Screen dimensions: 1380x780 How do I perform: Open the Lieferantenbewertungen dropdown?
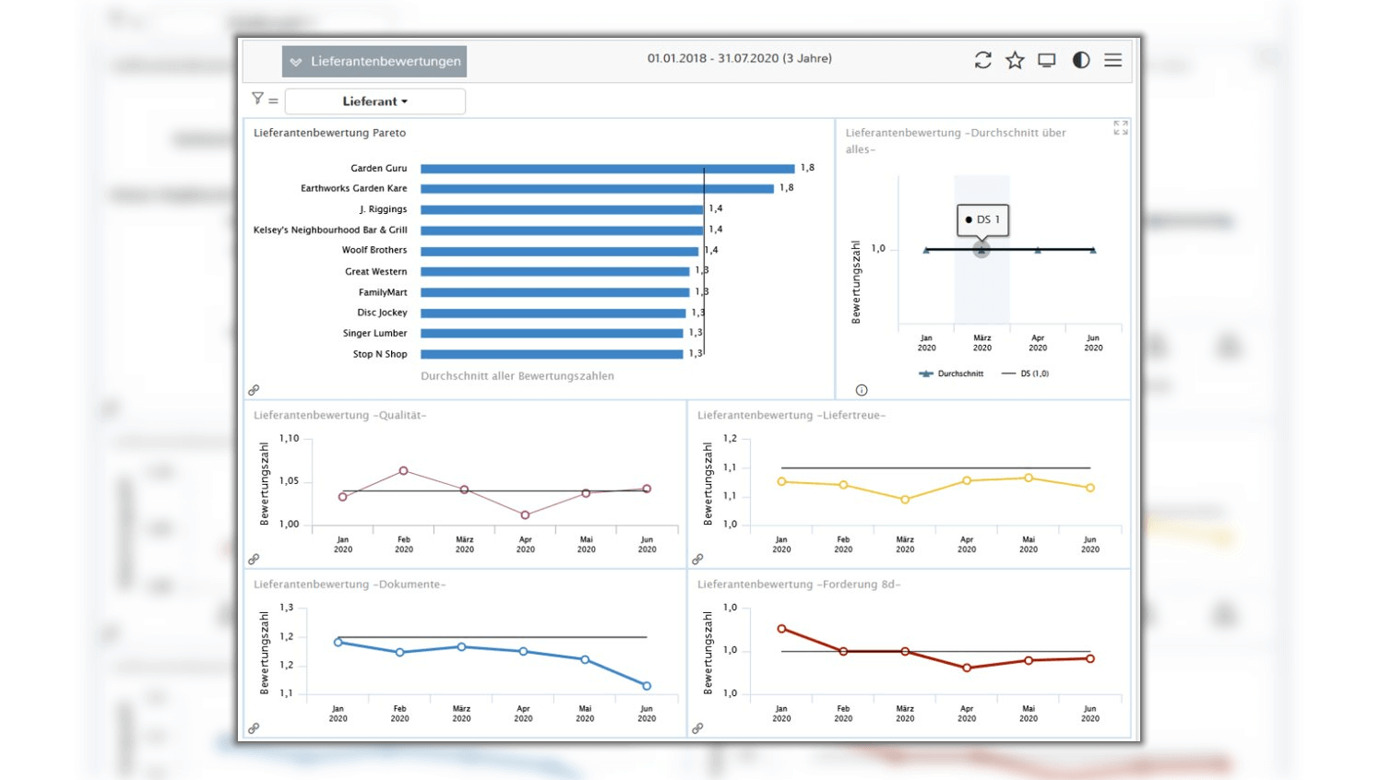[374, 62]
